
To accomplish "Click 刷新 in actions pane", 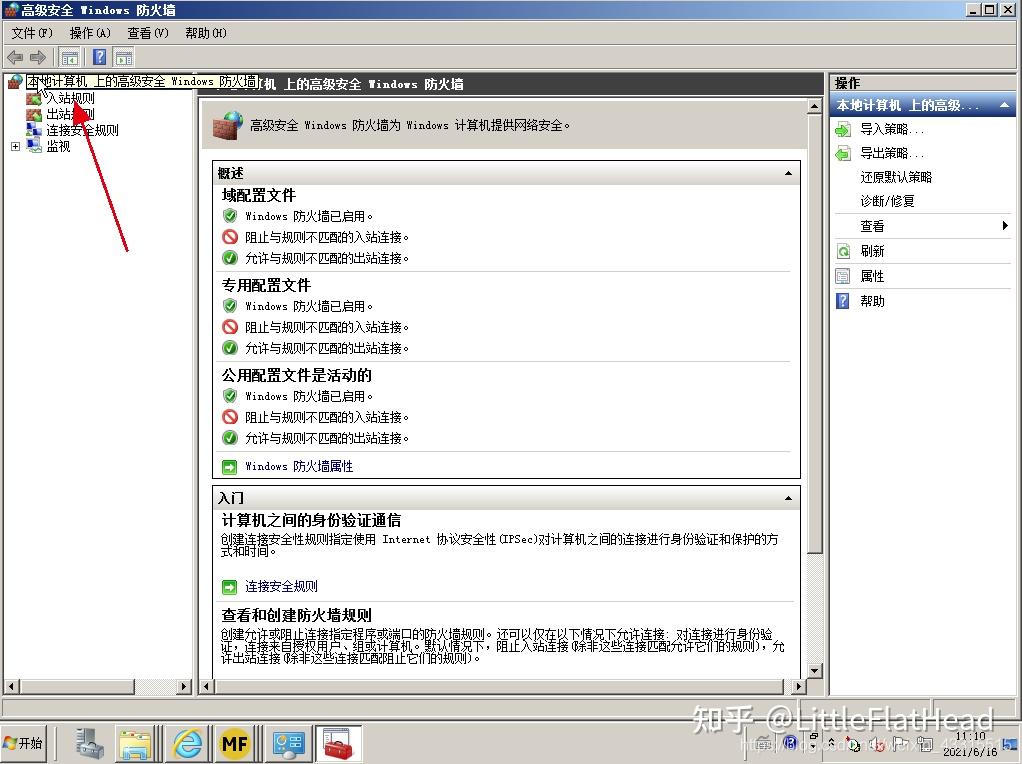I will [872, 251].
